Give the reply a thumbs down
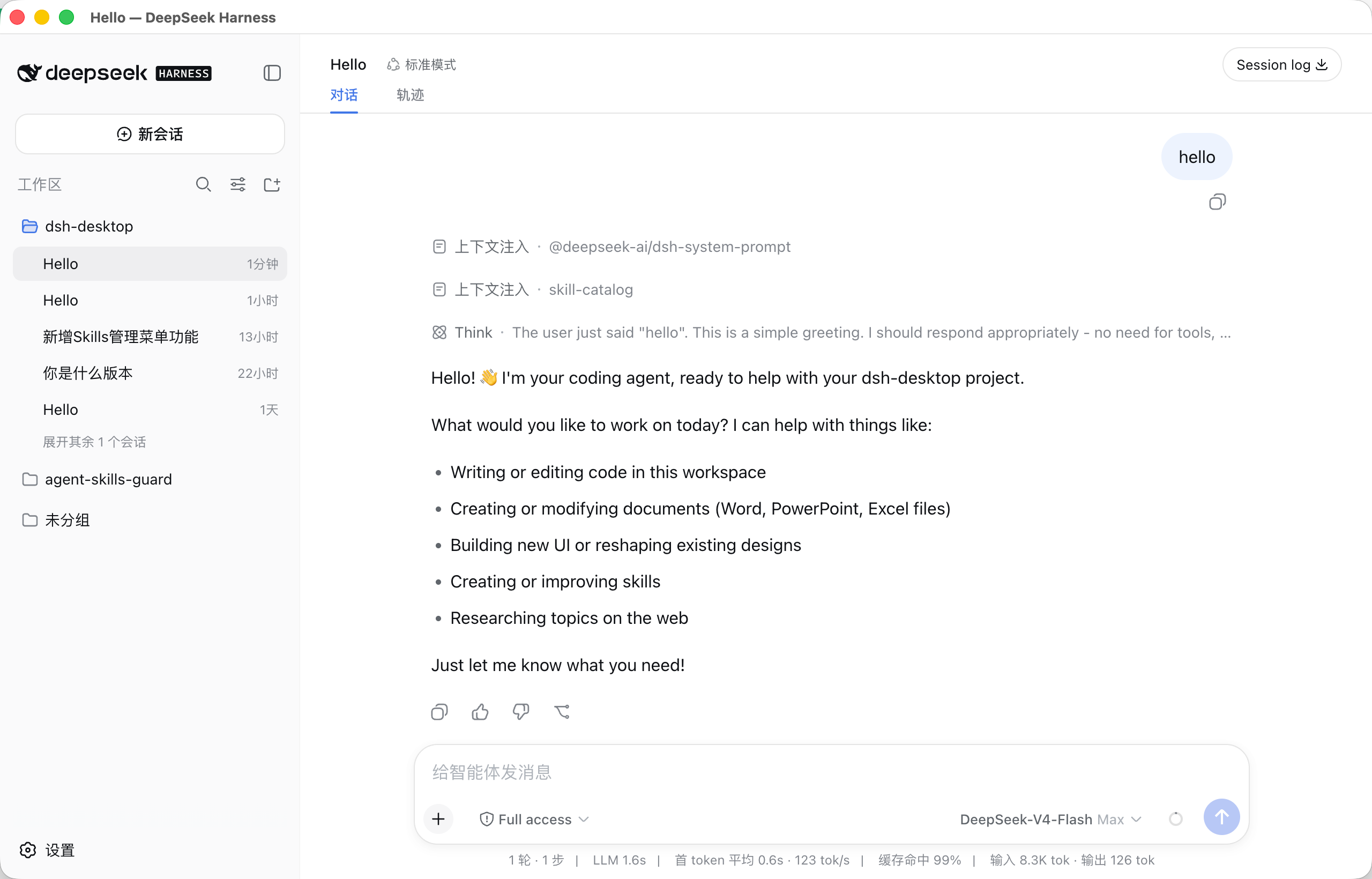1372x879 pixels. (x=521, y=712)
